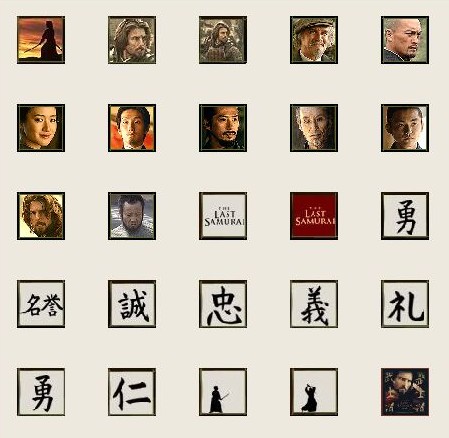Select the curly-haired man on yellow background
This screenshot has width=449, height=438.
click(41, 216)
